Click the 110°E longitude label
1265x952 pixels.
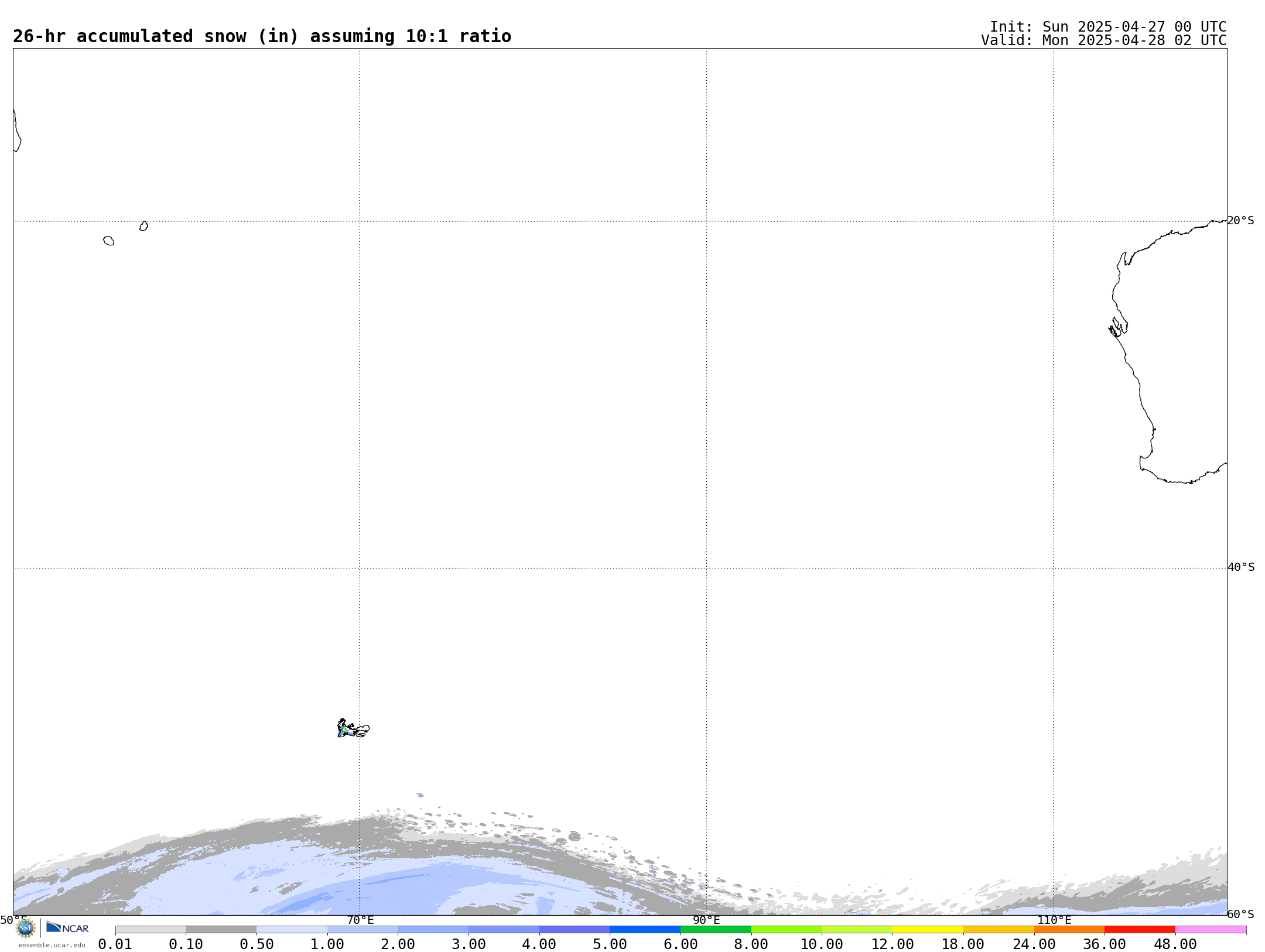1054,920
